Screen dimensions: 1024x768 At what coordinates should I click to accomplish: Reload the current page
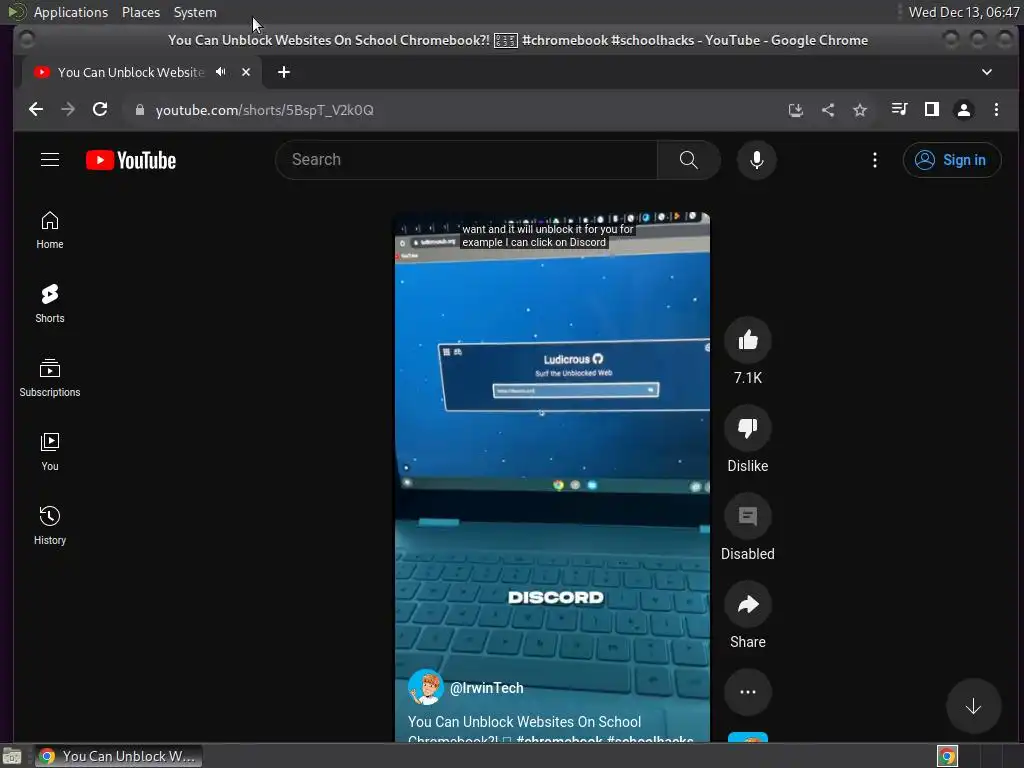[100, 110]
